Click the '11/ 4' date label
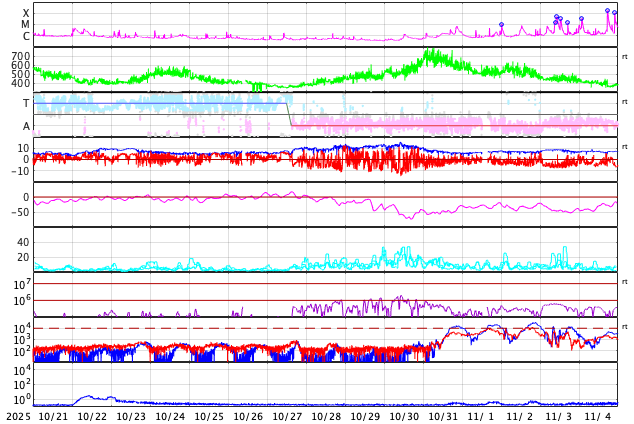Screen dimensions: 634x424 point(598,417)
